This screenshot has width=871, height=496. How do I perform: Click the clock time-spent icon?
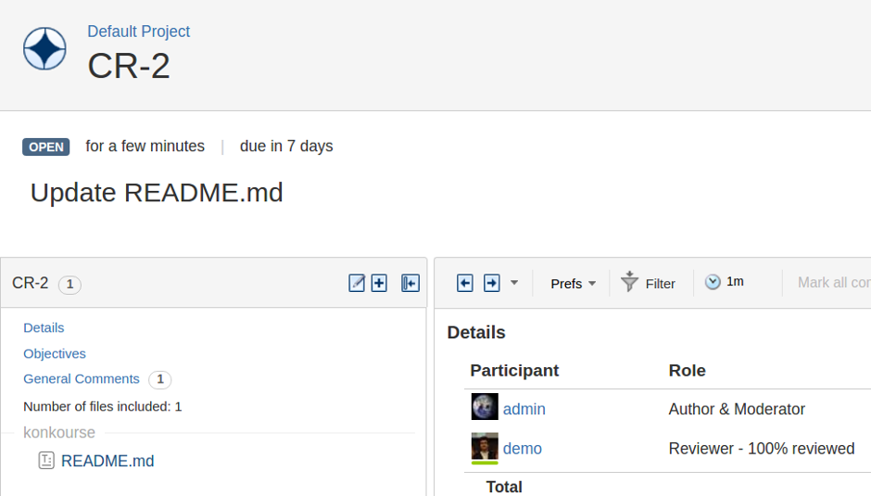[x=712, y=282]
